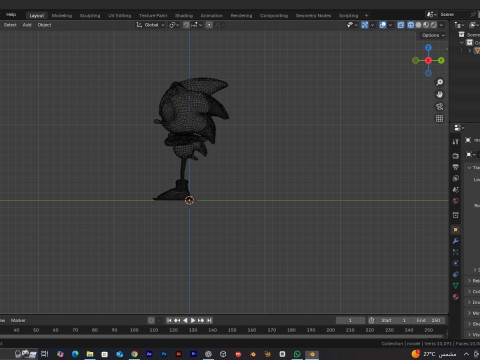Screen dimensions: 480x360
Task: Collapse the Collection in outliner
Action: pos(462,43)
